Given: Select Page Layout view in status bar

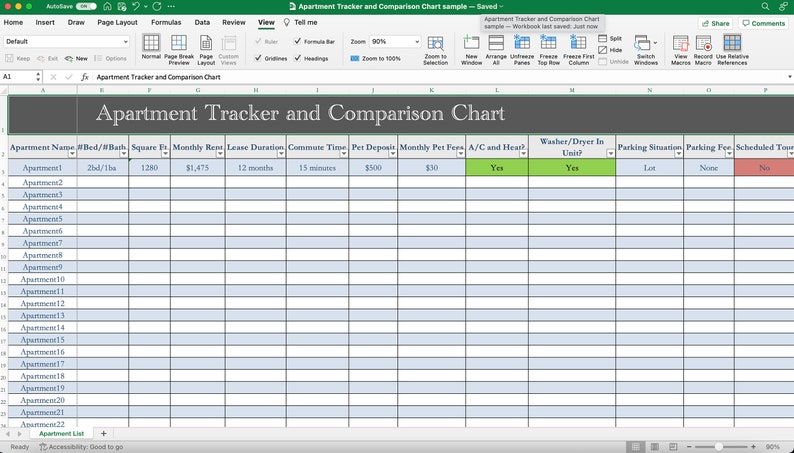Looking at the screenshot, I should 654,447.
